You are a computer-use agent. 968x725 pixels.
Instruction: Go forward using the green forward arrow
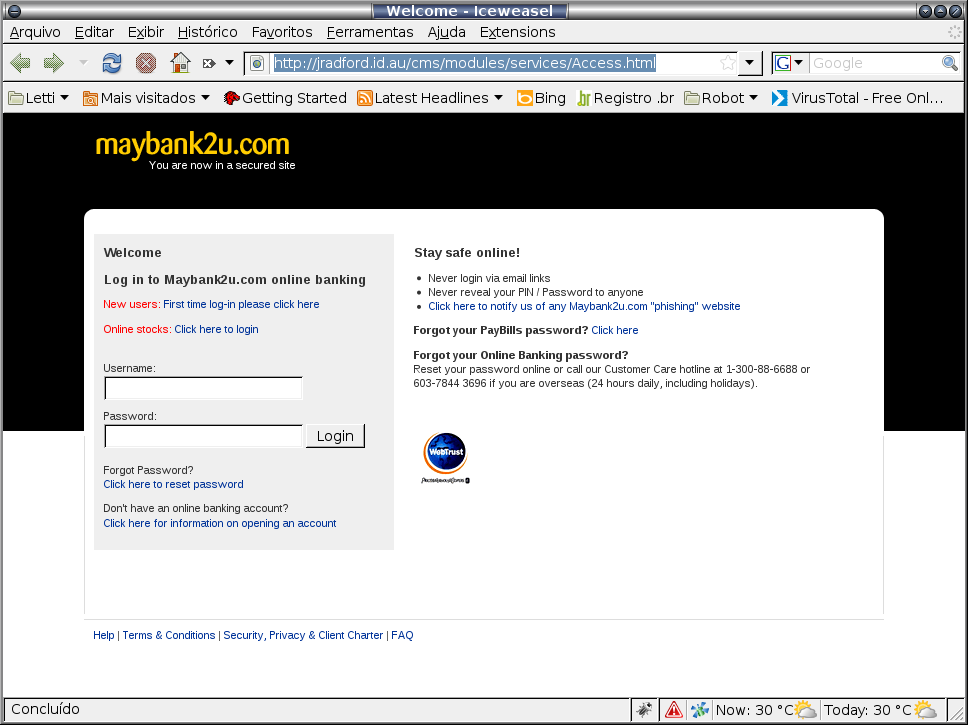54,63
